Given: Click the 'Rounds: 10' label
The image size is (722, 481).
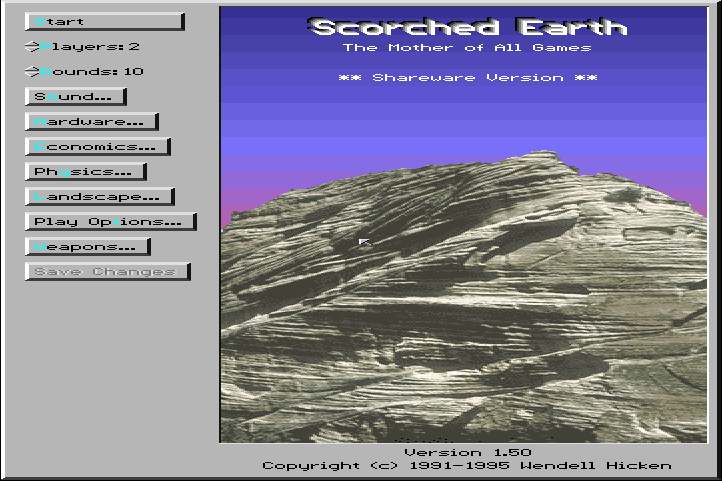Looking at the screenshot, I should (x=92, y=71).
